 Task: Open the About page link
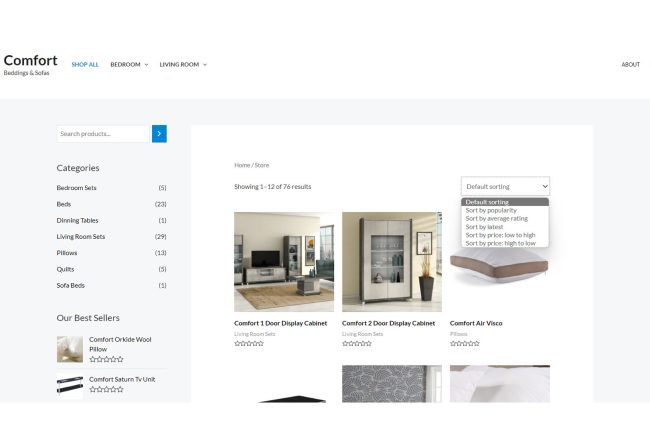click(630, 65)
